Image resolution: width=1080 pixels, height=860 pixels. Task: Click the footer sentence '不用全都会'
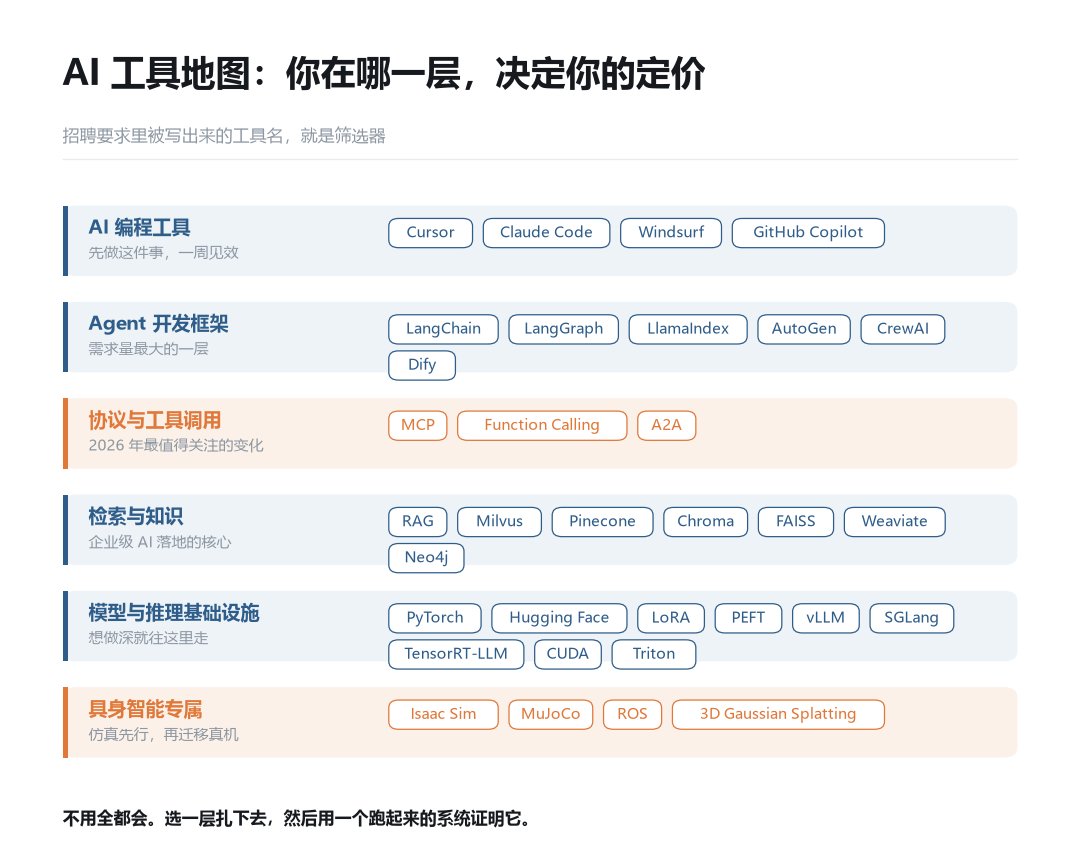tap(105, 819)
